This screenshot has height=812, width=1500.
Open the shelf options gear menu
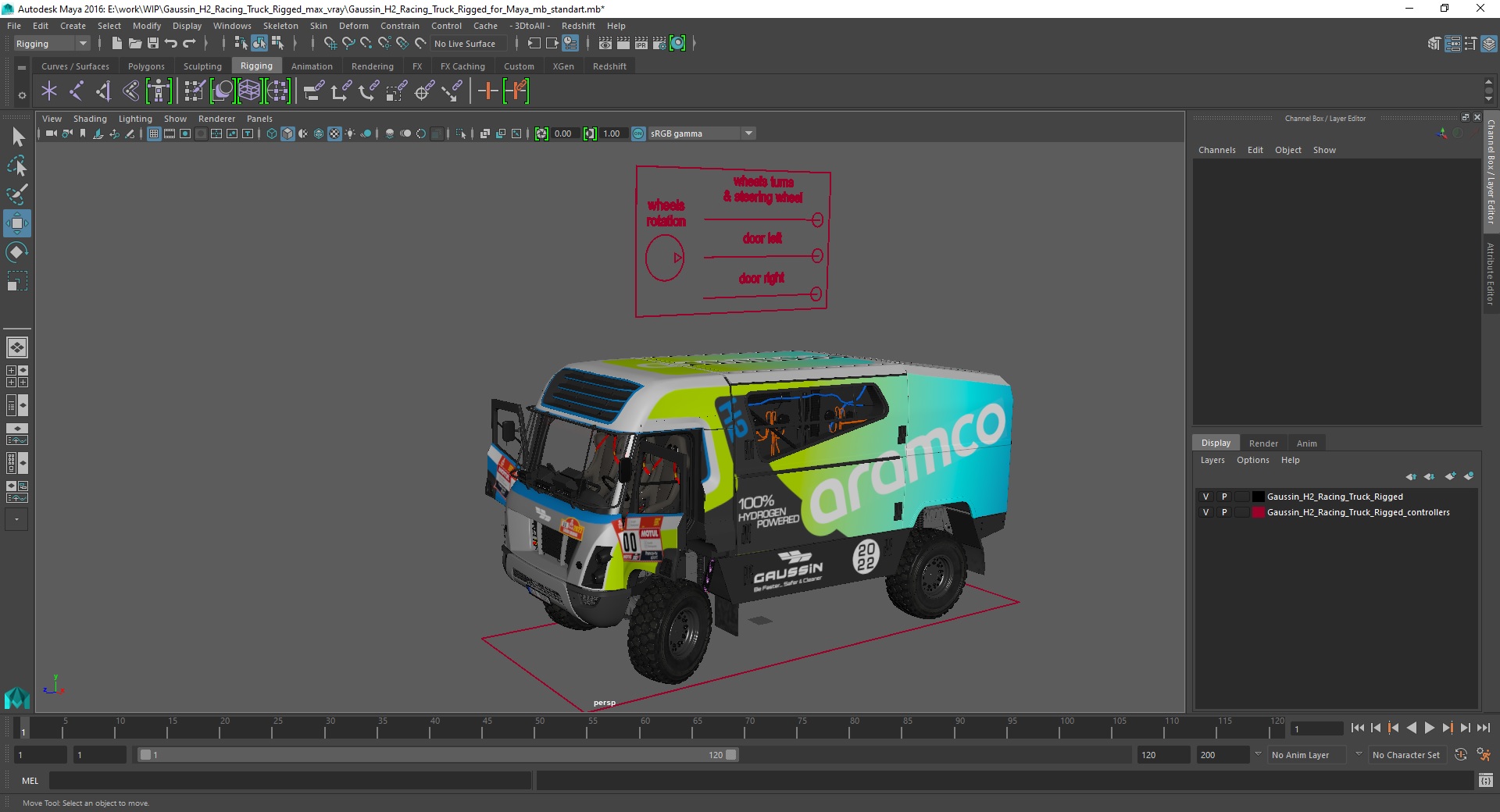[x=22, y=95]
